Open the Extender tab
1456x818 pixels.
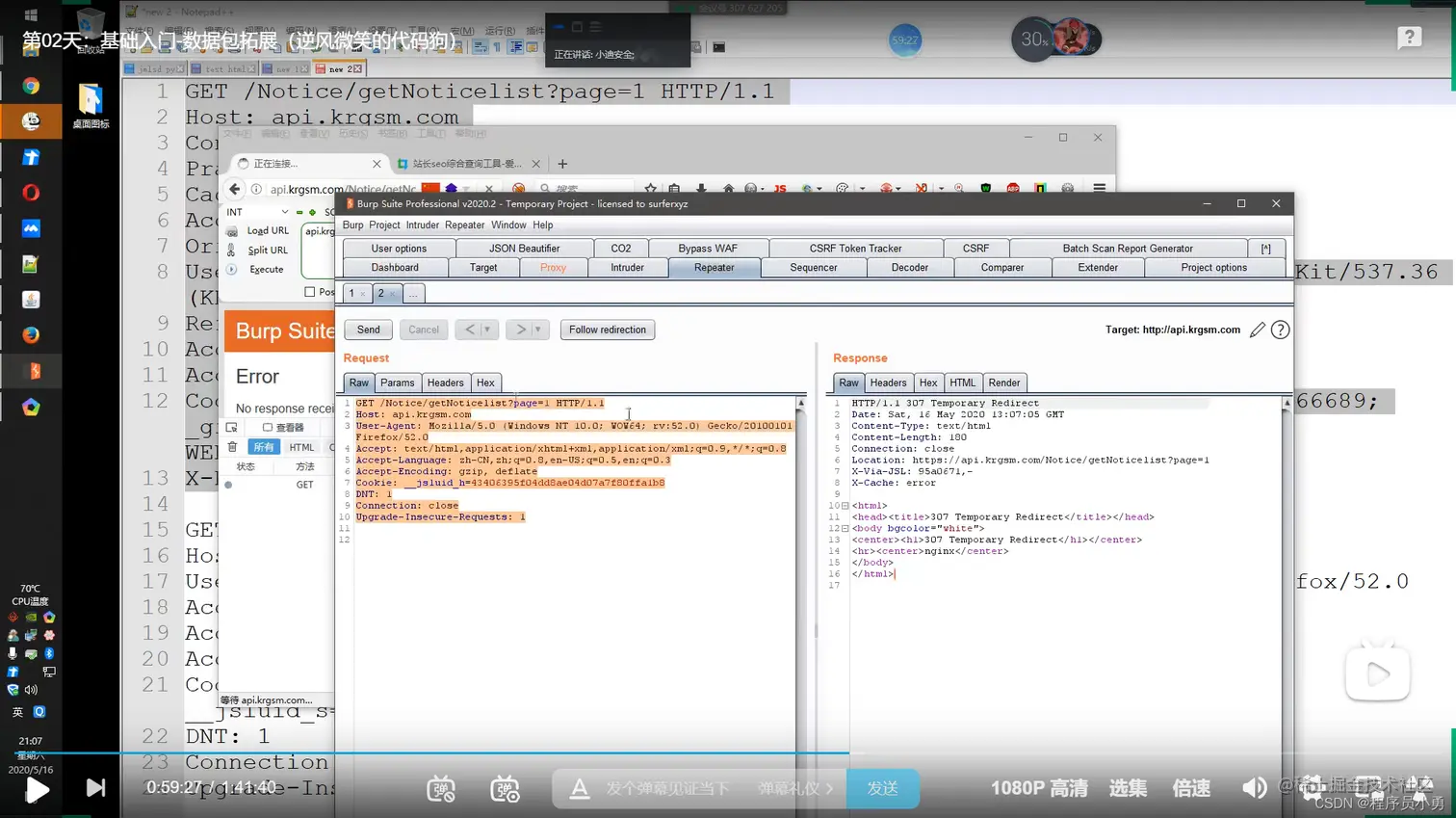pyautogui.click(x=1098, y=268)
